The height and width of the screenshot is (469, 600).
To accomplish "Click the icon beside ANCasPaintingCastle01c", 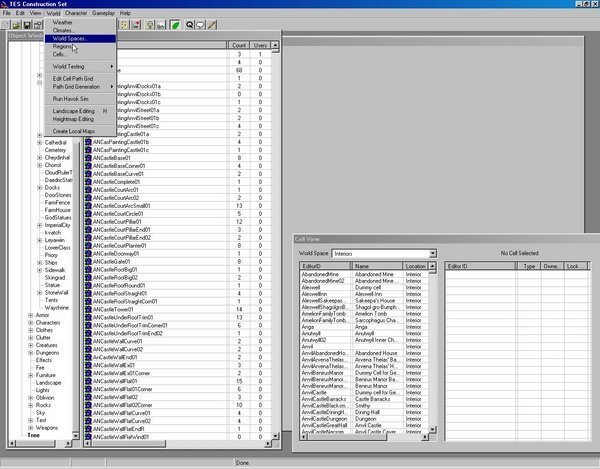I will coord(88,150).
